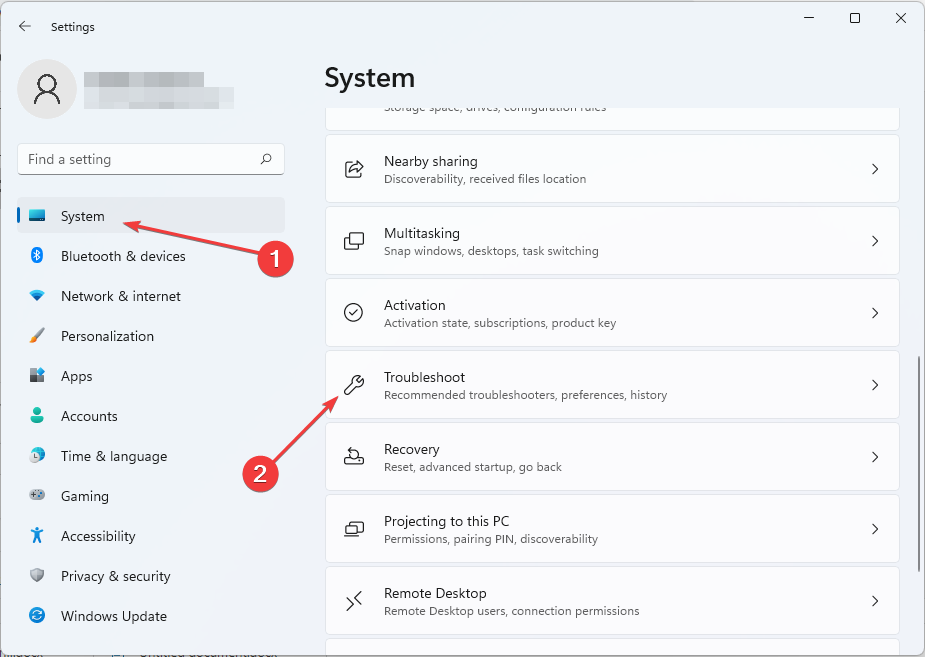Click the Bluetooth icon in sidebar
The image size is (925, 657).
pyautogui.click(x=37, y=256)
